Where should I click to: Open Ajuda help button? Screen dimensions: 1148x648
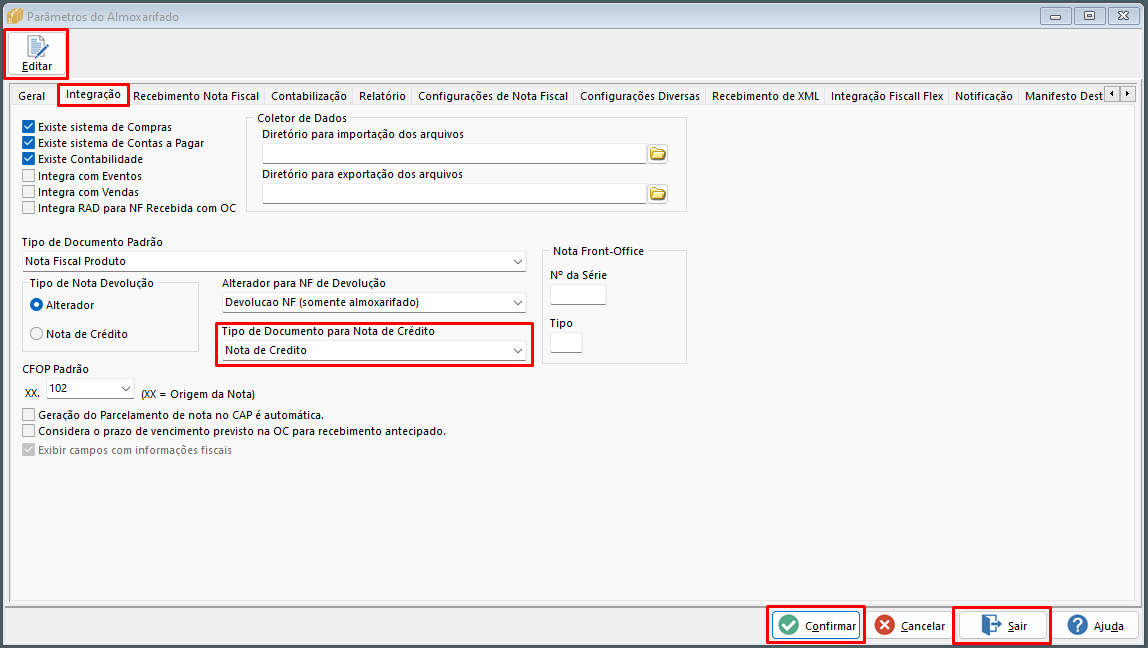1096,625
